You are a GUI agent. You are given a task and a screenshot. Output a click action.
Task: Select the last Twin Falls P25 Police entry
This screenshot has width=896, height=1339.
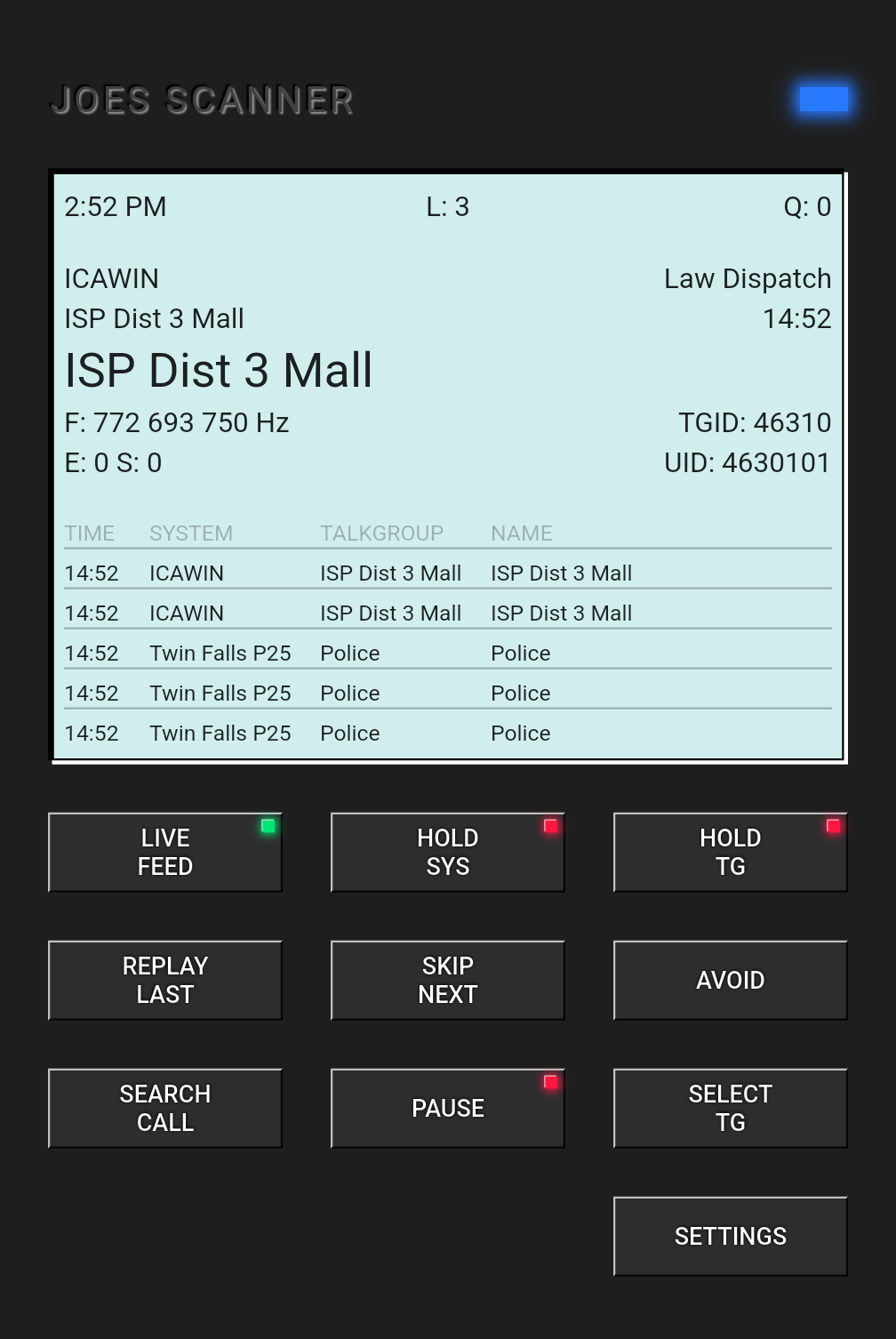[356, 733]
